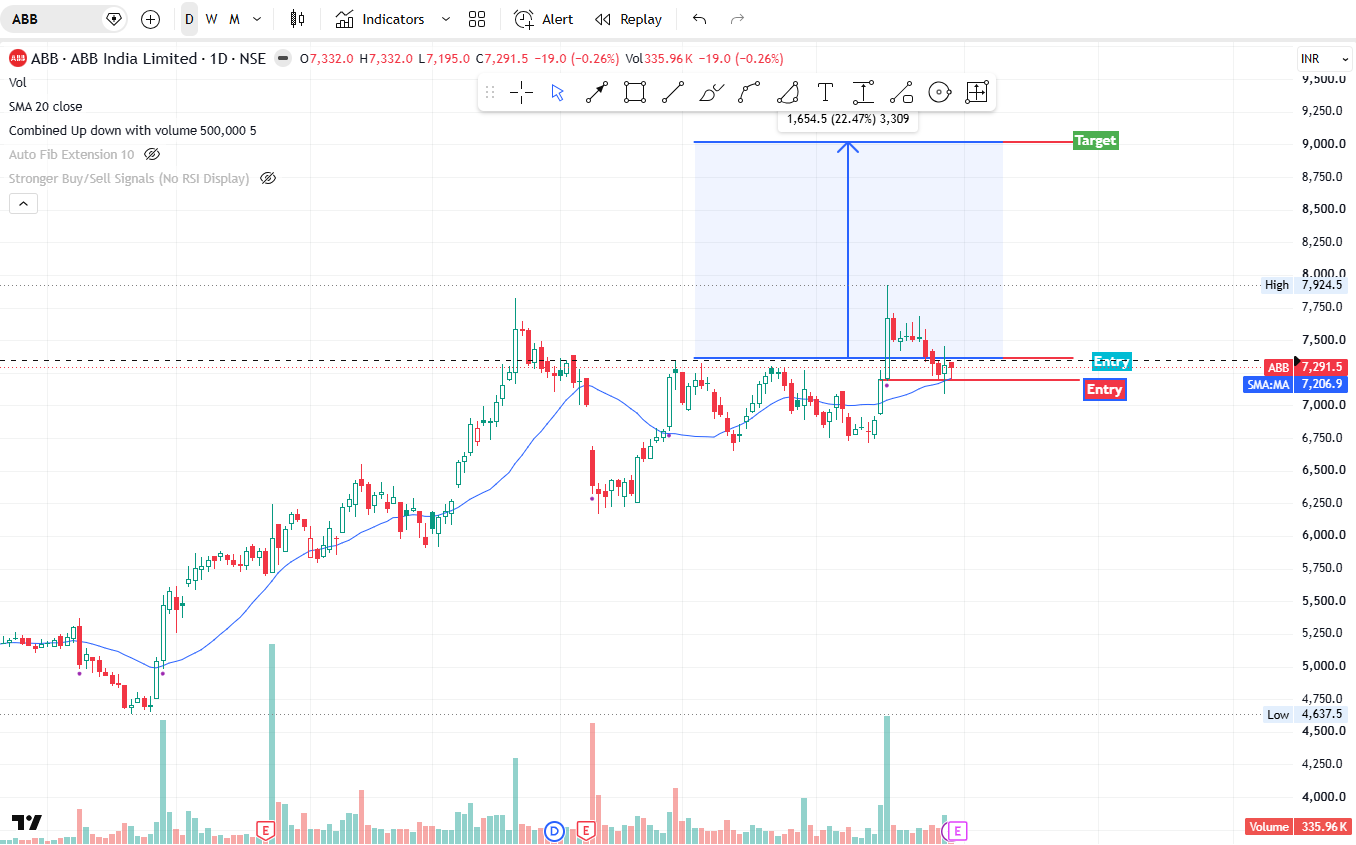Expand the arrow next to Indicators
The image size is (1356, 845).
click(446, 19)
